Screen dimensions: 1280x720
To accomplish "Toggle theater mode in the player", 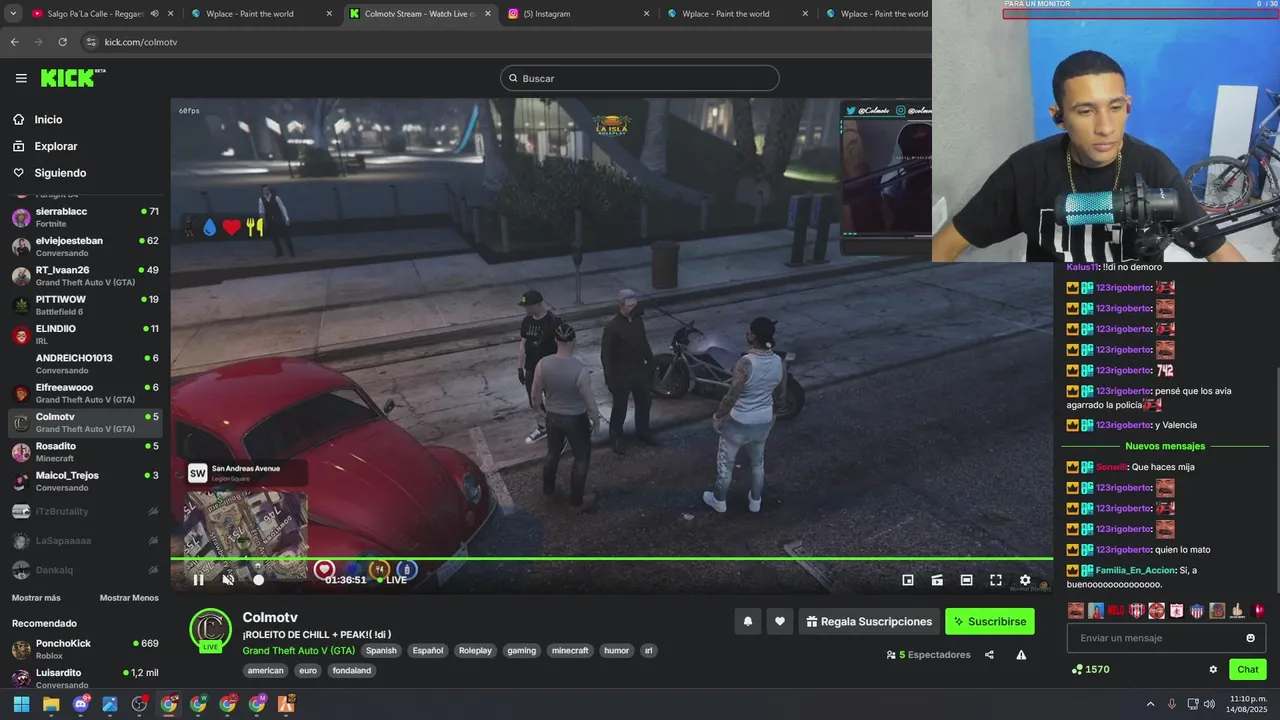I will click(x=966, y=580).
